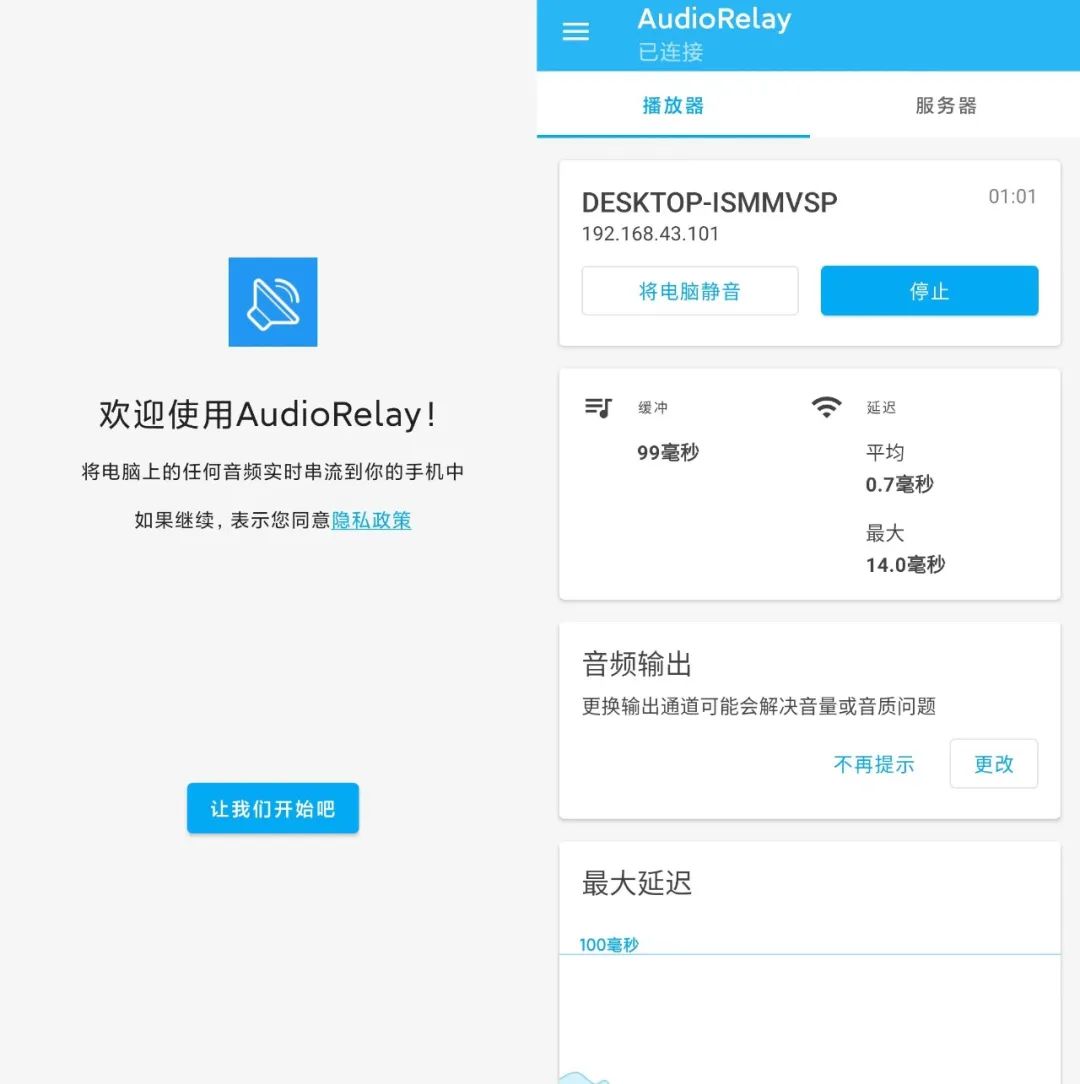The width and height of the screenshot is (1080, 1084).
Task: Click the blue AudioRelay speaker logo
Action: tap(272, 302)
